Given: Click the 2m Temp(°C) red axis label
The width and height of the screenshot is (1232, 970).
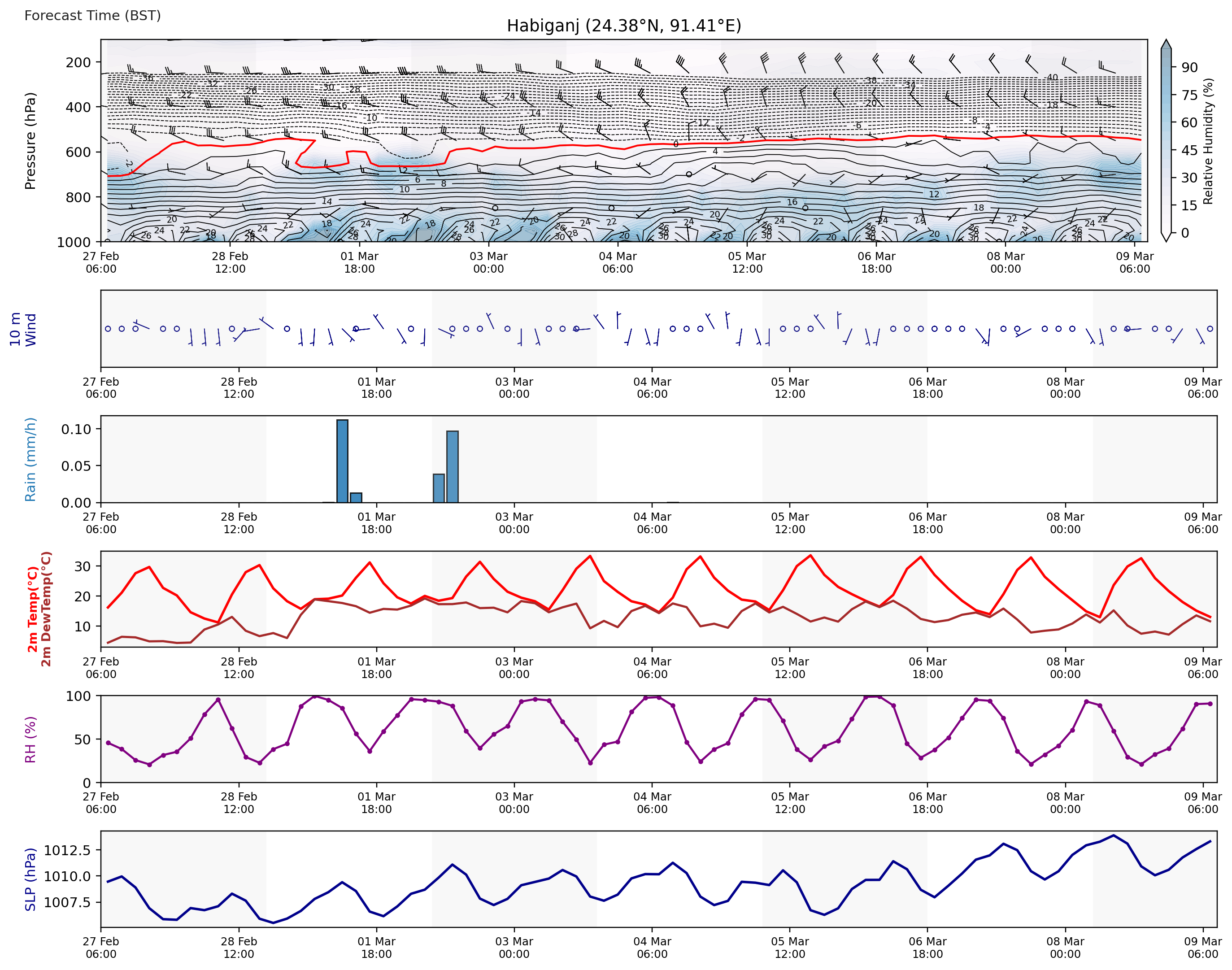Looking at the screenshot, I should tap(32, 609).
